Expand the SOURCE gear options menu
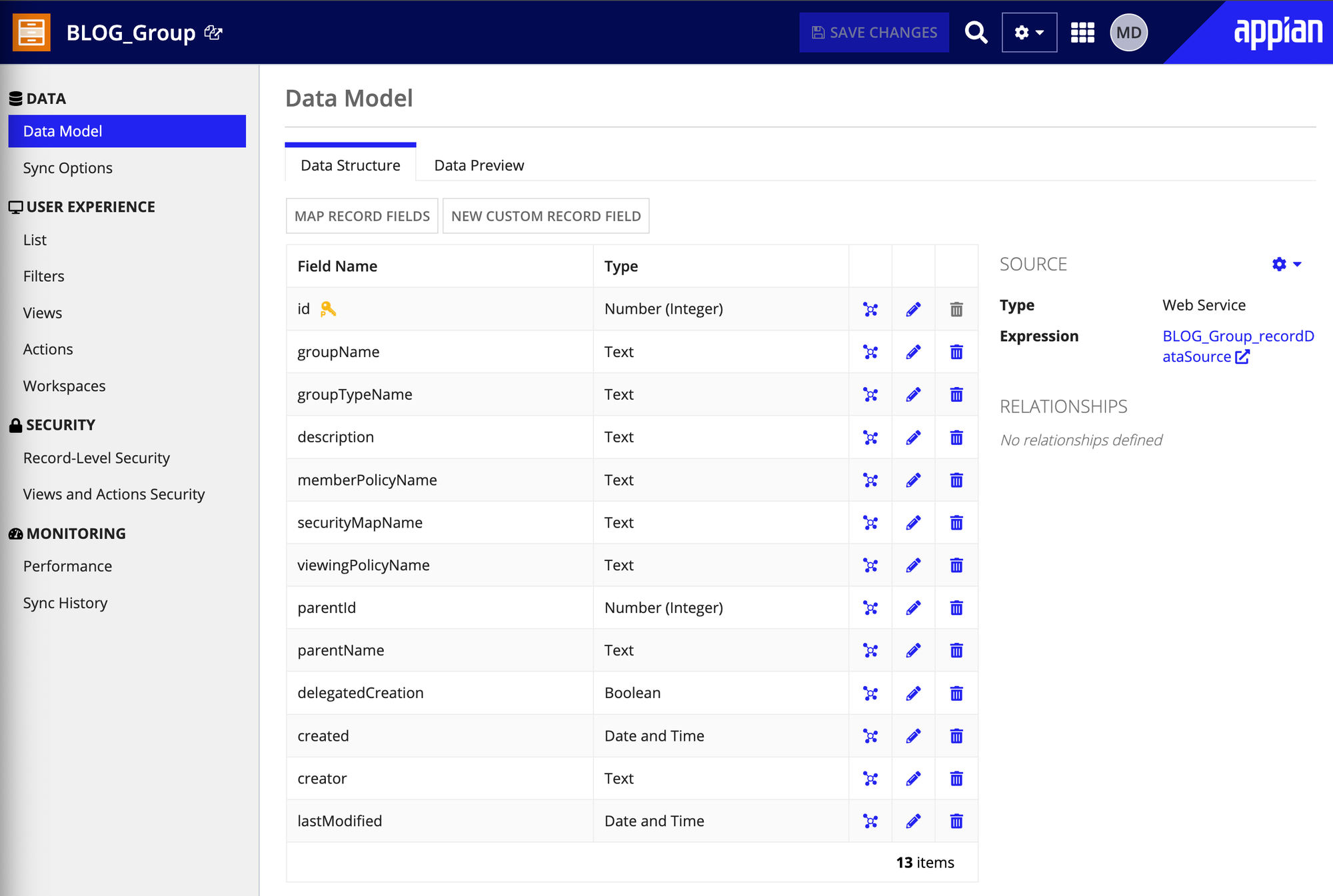This screenshot has width=1333, height=896. [x=1286, y=264]
